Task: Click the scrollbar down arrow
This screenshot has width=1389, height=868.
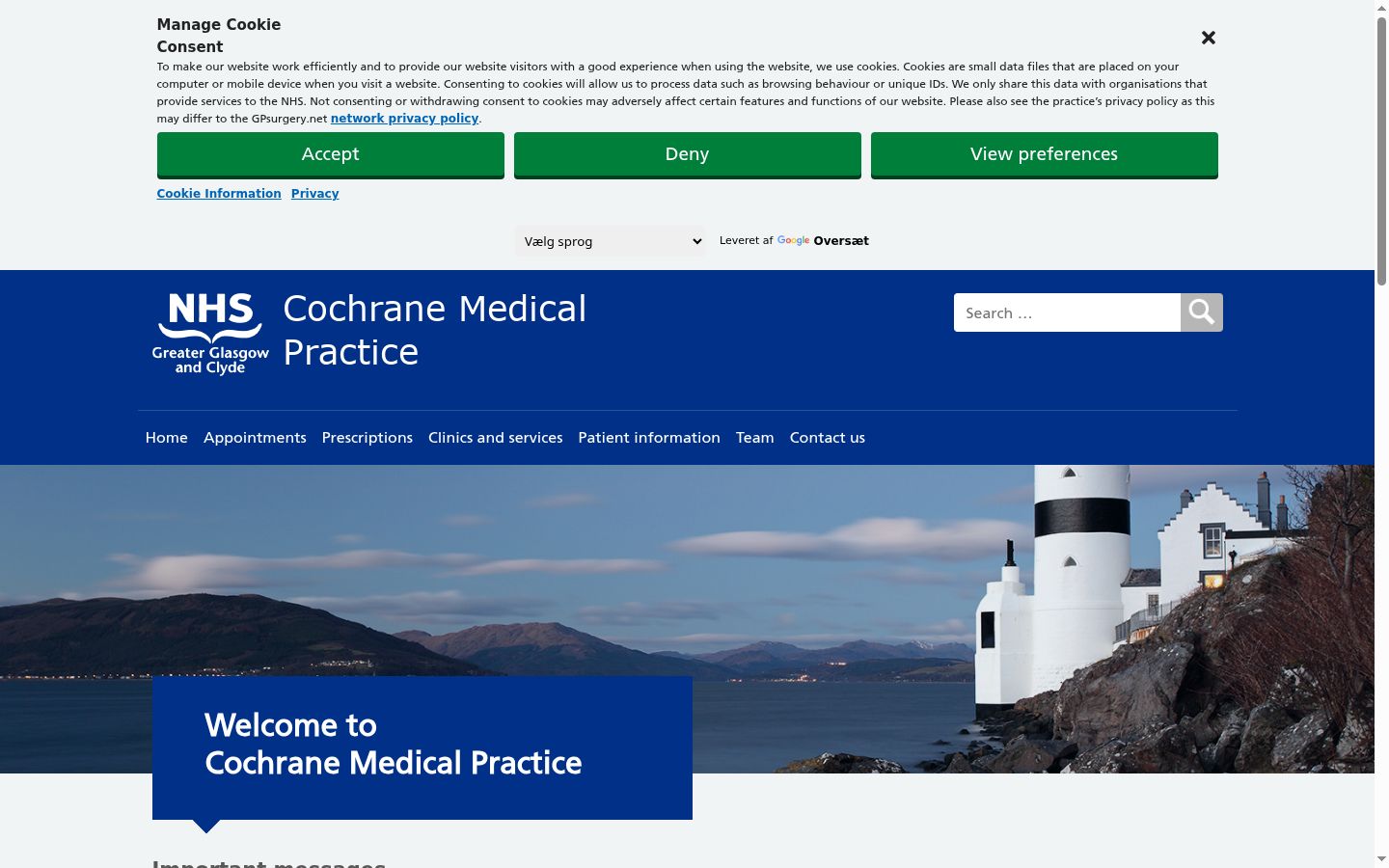Action: tap(1381, 859)
